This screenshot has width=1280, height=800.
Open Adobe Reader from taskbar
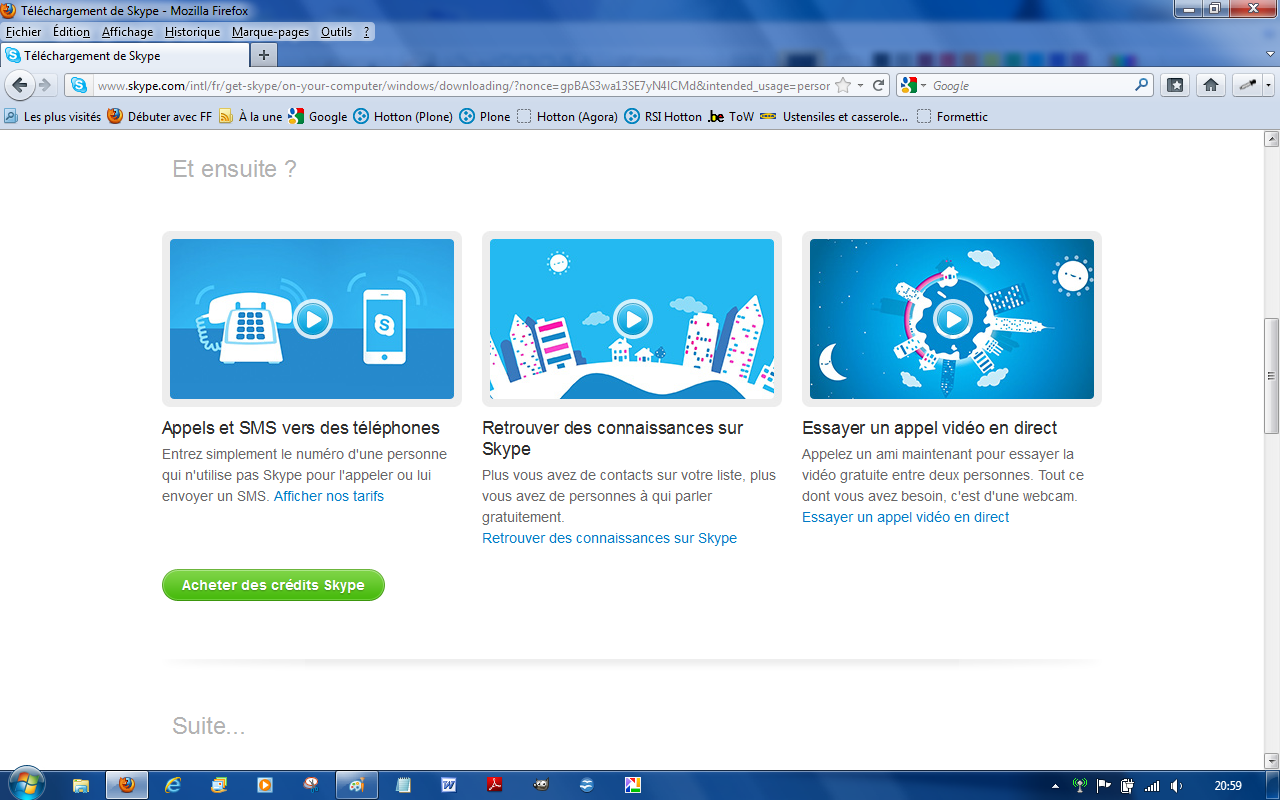[494, 785]
